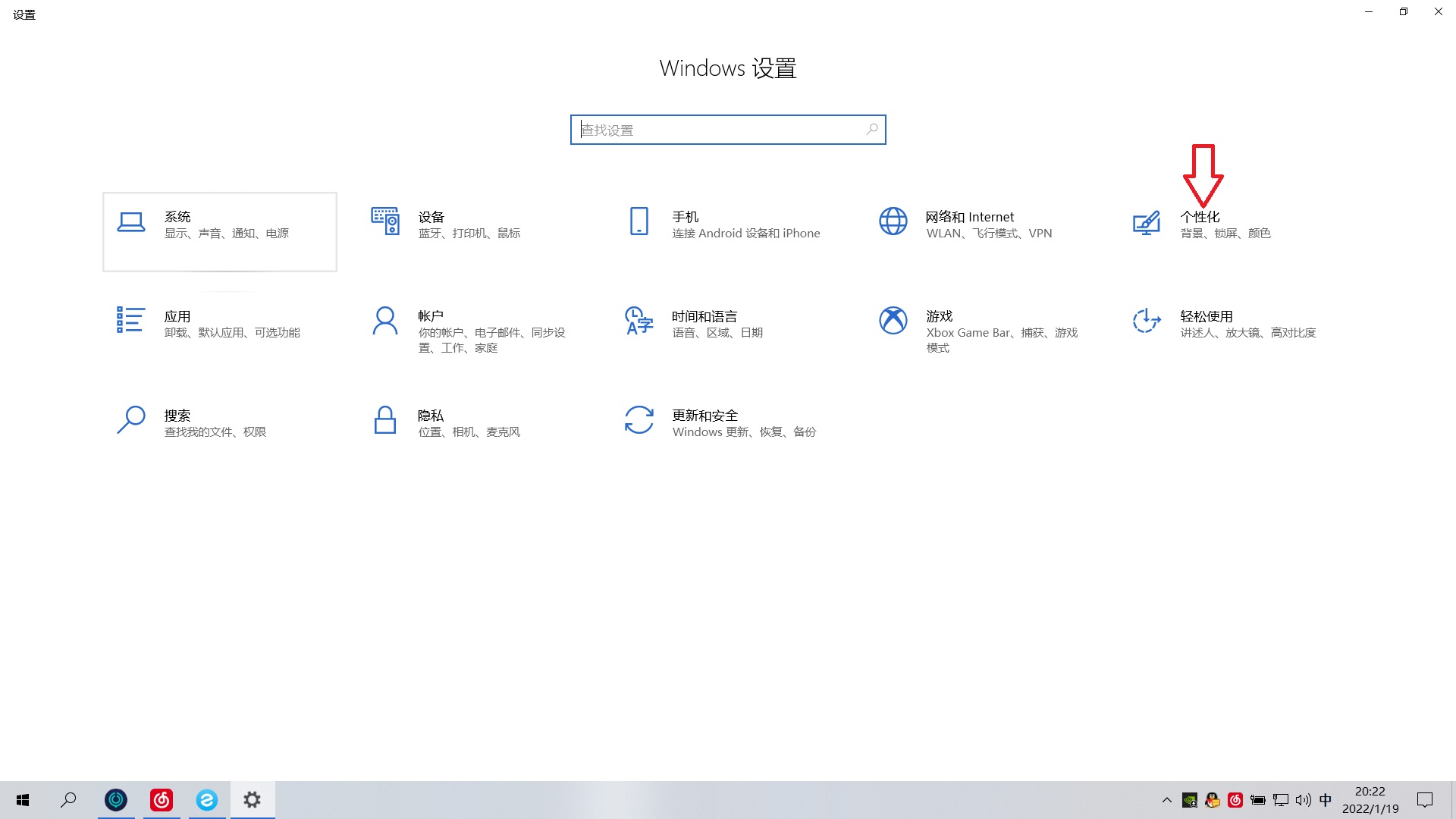Screen dimensions: 1456x819
Task: Switch input method via 中 indicator
Action: [1326, 800]
